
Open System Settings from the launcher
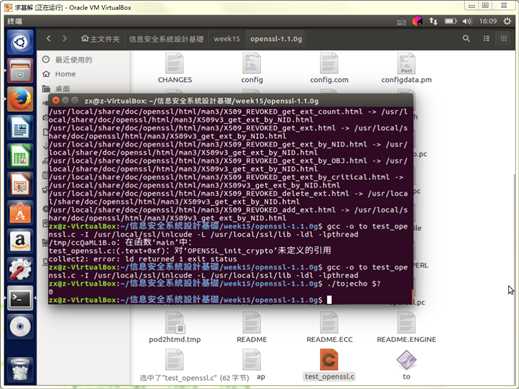click(x=20, y=269)
